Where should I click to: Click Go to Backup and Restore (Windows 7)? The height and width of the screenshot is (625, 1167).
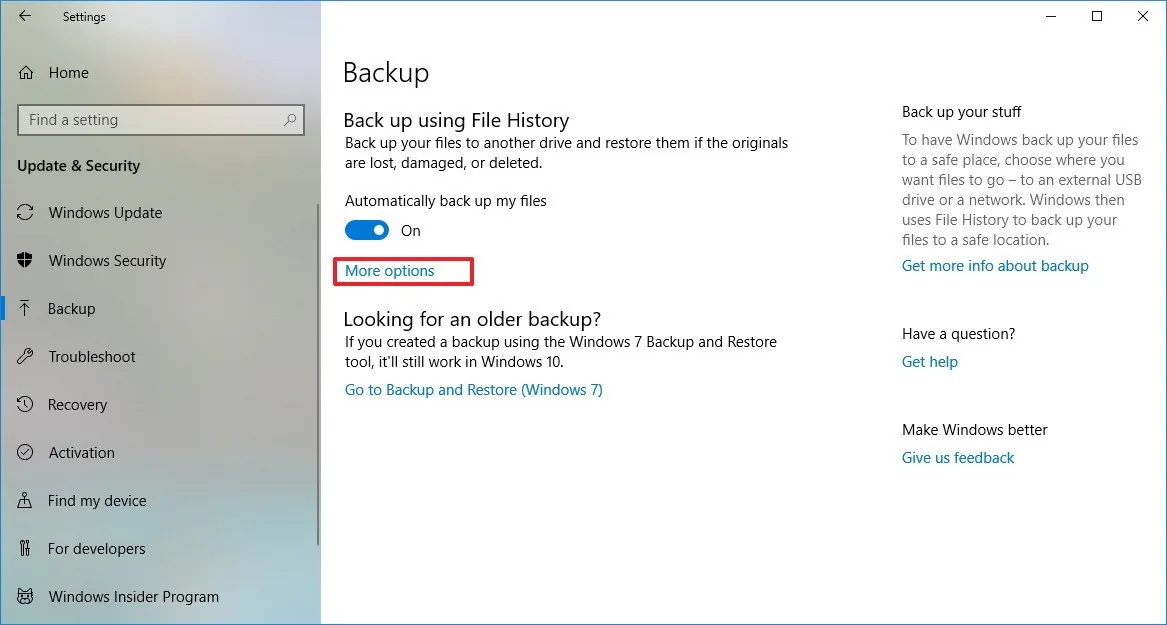point(473,390)
